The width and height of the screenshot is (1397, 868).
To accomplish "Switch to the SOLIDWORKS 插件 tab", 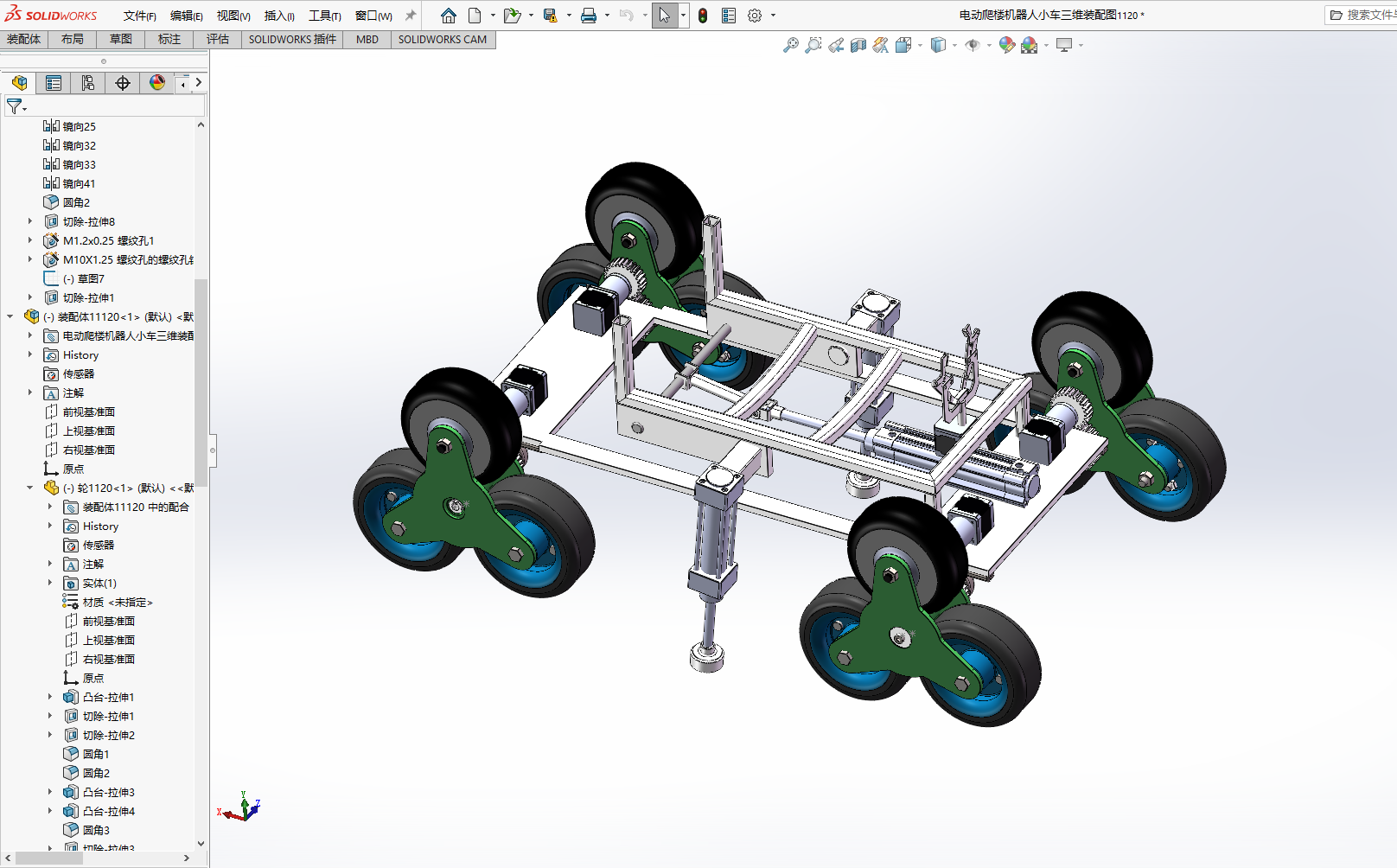I will pos(292,40).
